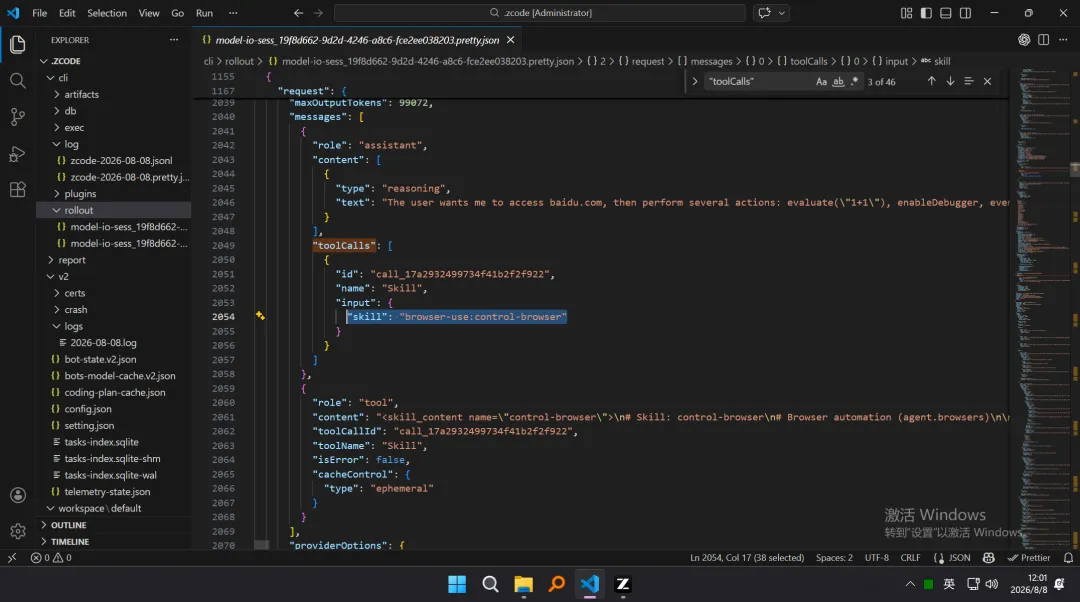Toggle Use Regular Expression in find
This screenshot has width=1080, height=602.
pos(855,81)
